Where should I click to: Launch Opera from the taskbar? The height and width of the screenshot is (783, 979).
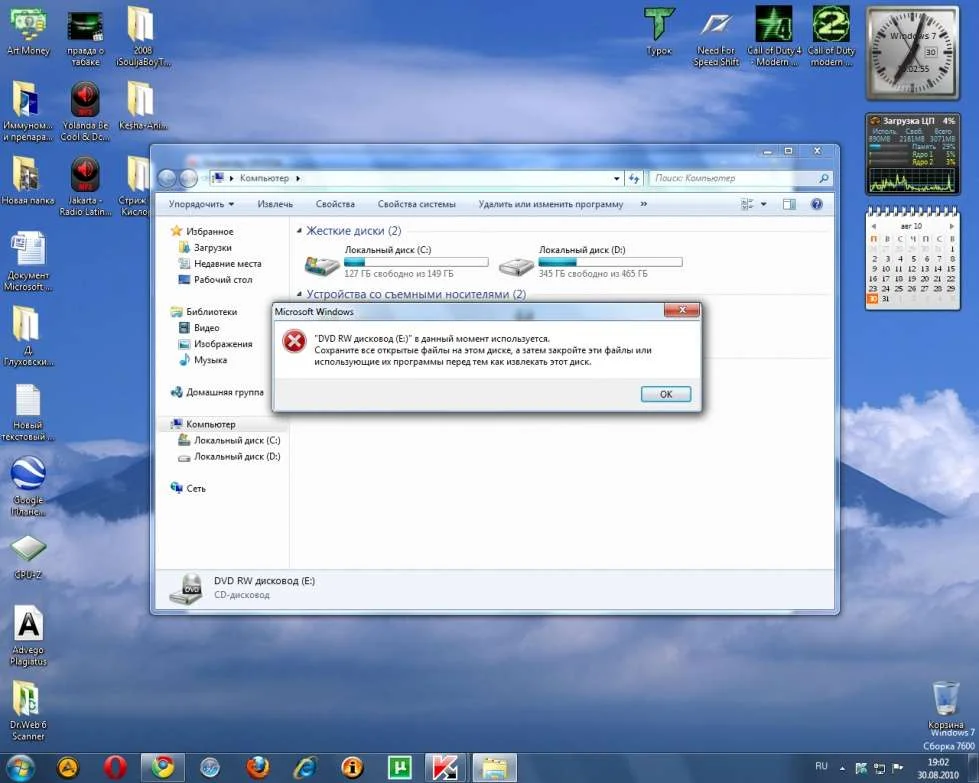click(x=115, y=767)
